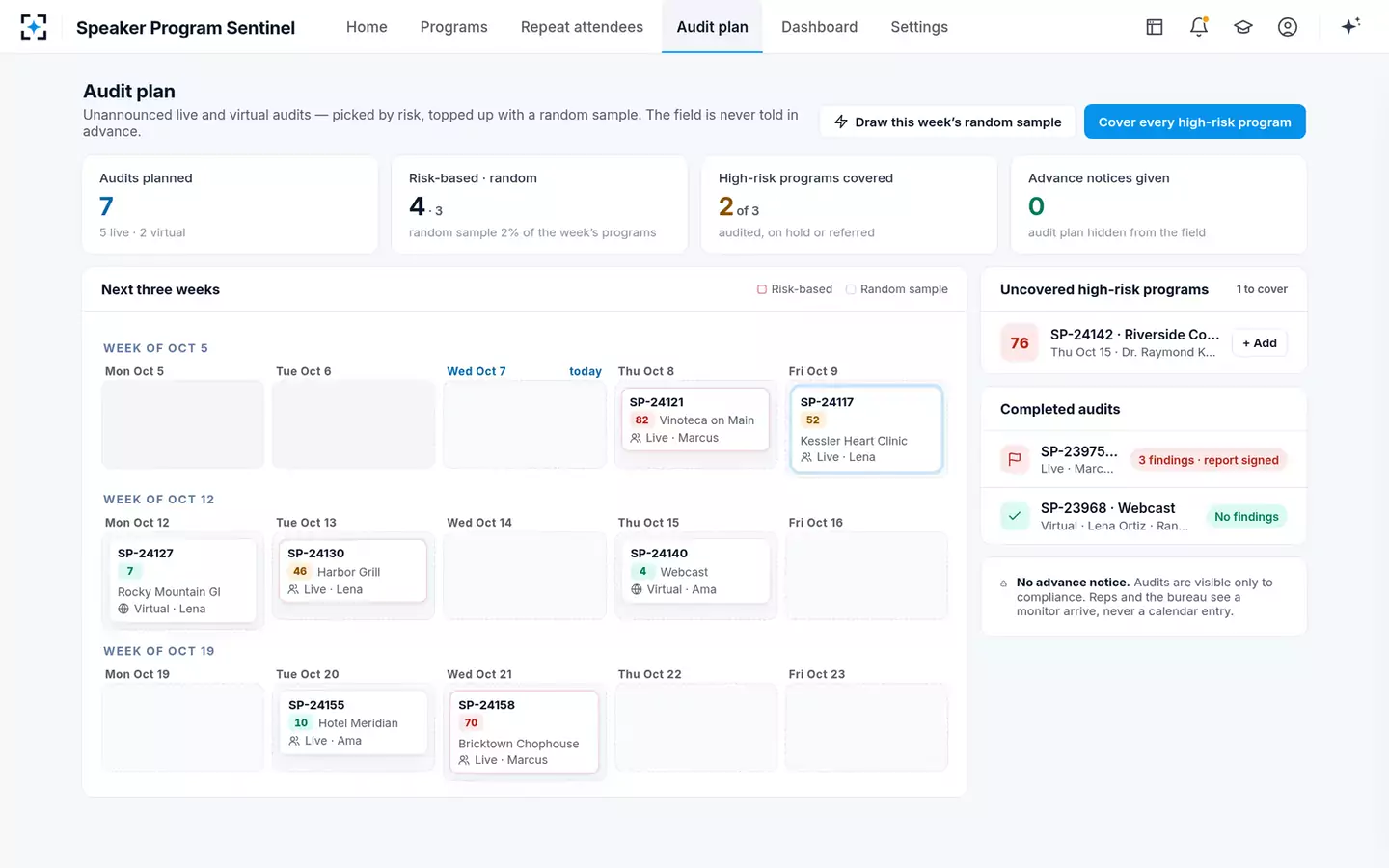Click the High-risk programs covered stat card
The height and width of the screenshot is (868, 1389).
tap(849, 204)
